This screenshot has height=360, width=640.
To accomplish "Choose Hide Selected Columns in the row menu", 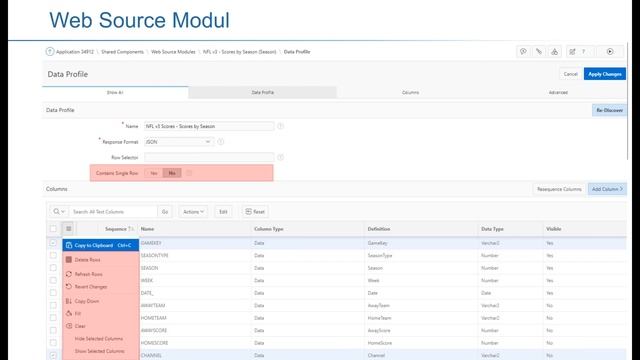I will (x=100, y=339).
